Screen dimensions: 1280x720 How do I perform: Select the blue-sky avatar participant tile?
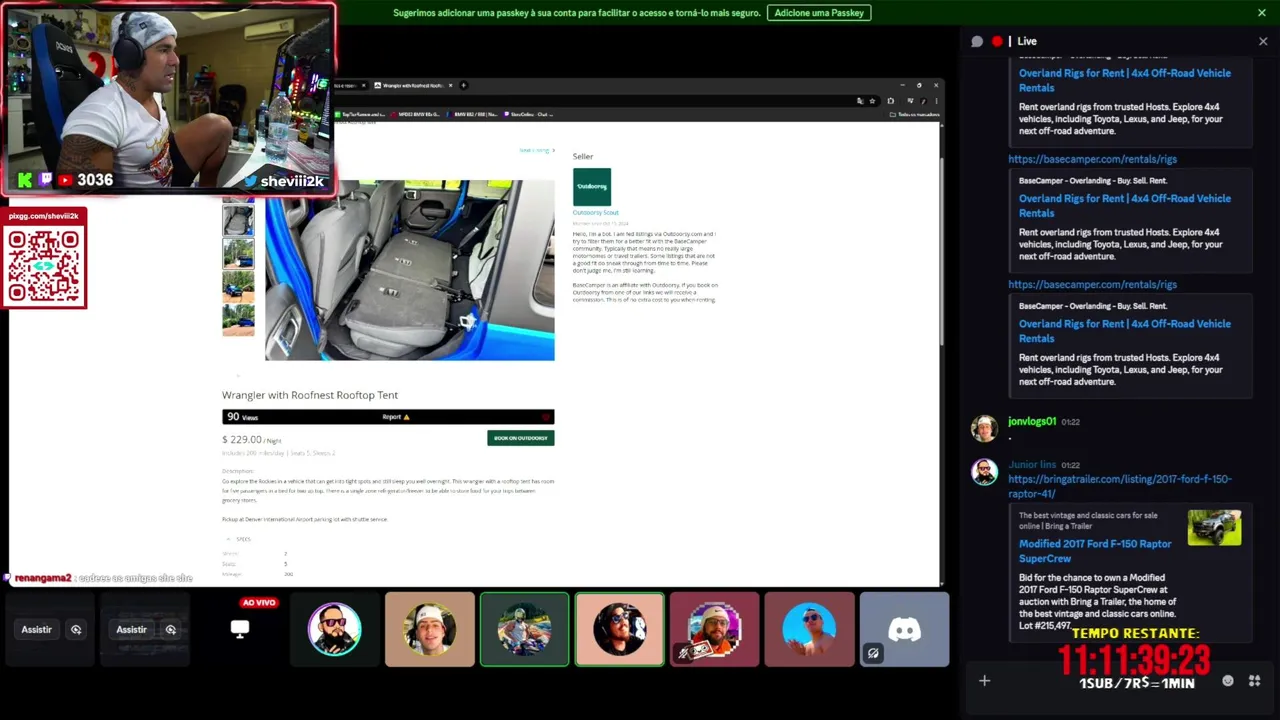[809, 629]
